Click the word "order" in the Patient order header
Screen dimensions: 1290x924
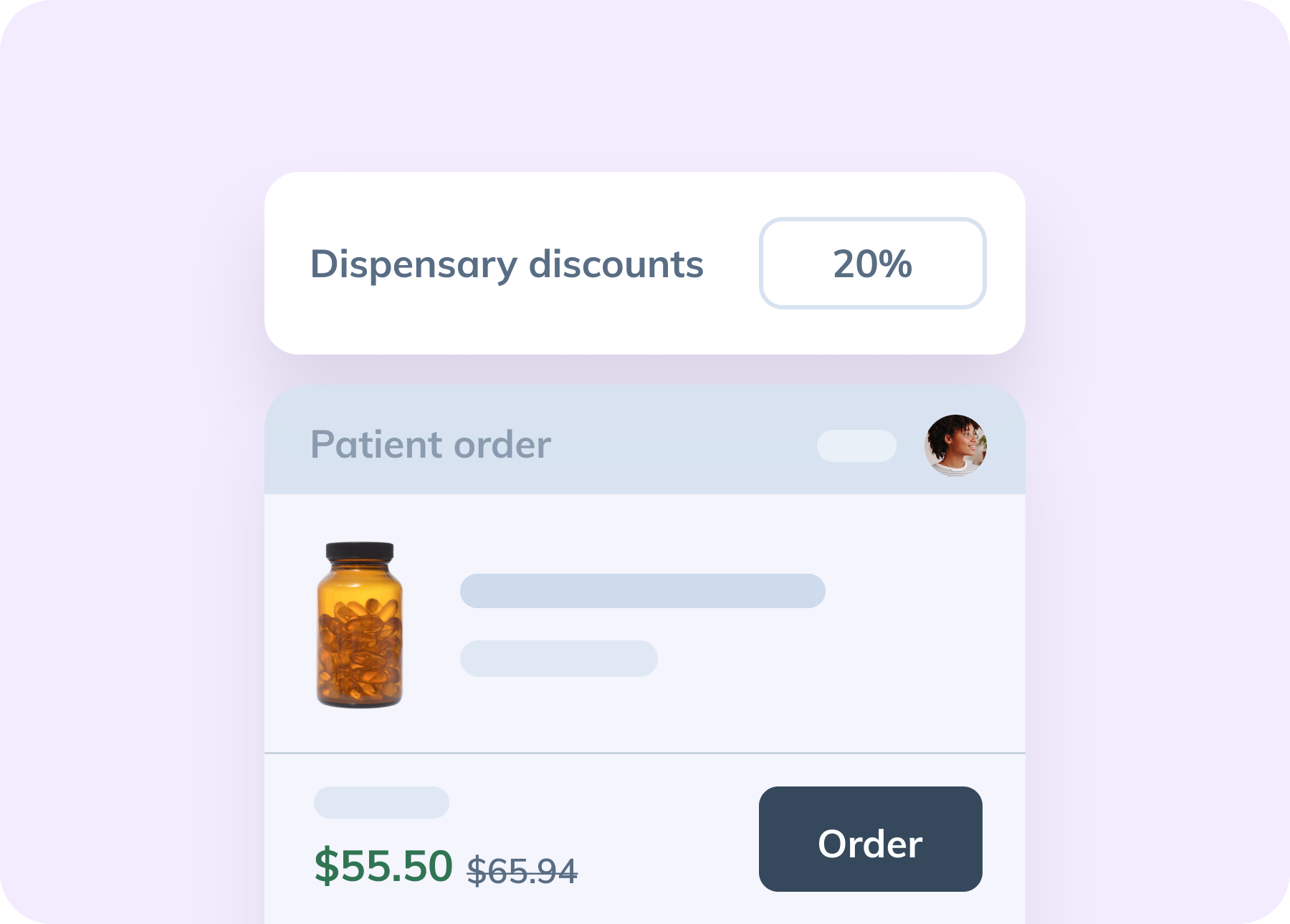click(x=502, y=445)
